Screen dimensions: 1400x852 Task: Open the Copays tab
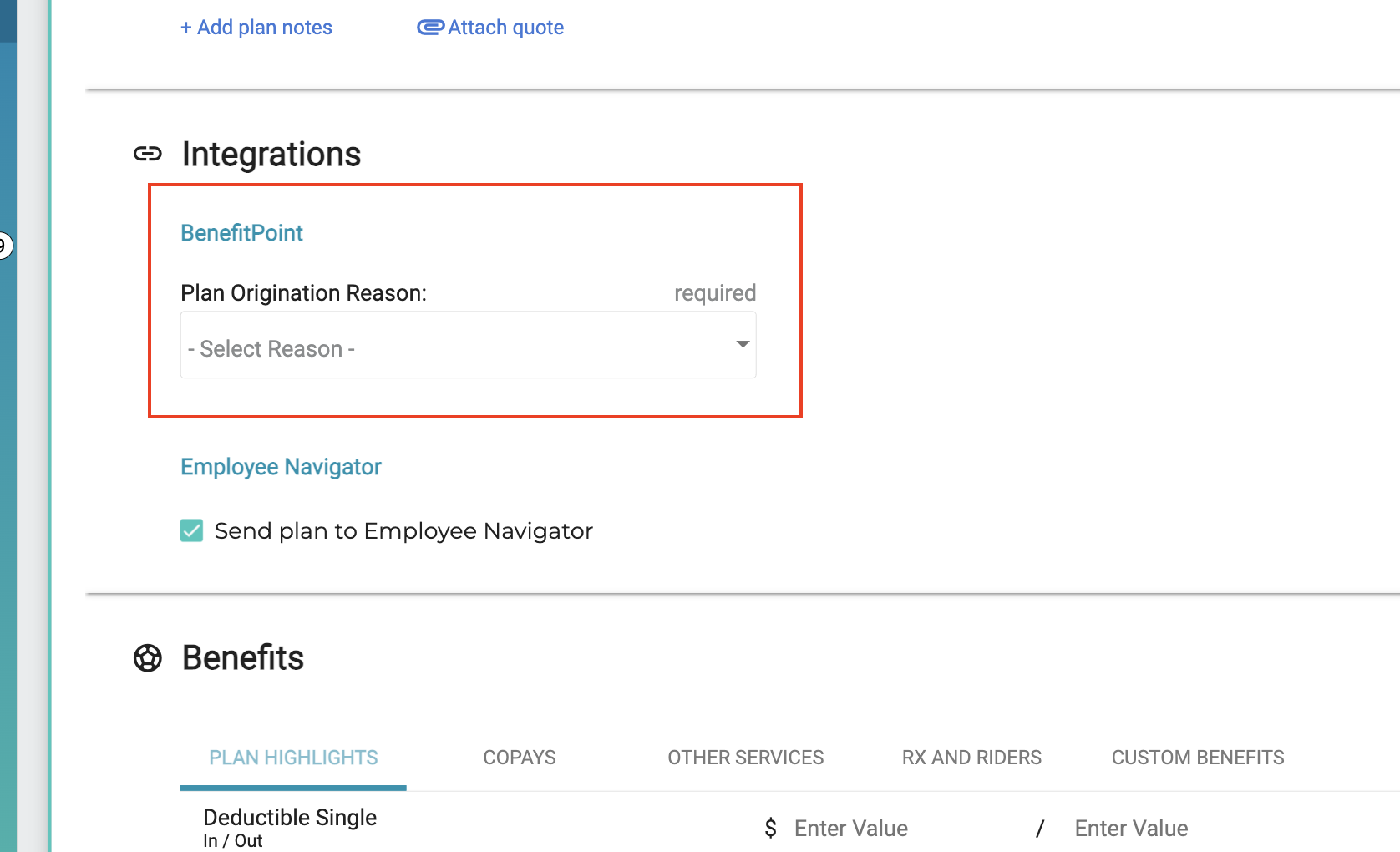coord(519,758)
